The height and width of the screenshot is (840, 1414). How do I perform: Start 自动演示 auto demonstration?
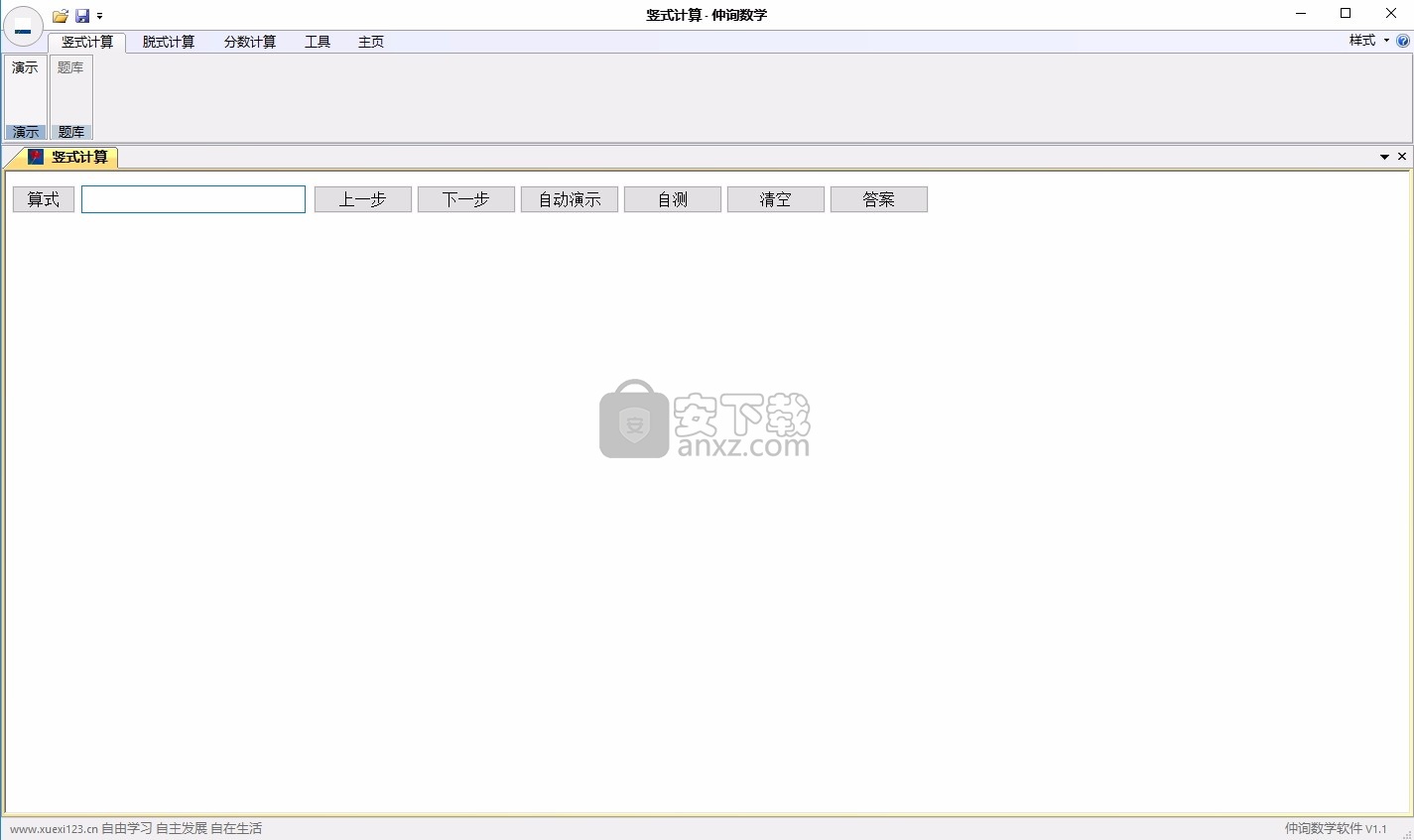(x=570, y=199)
